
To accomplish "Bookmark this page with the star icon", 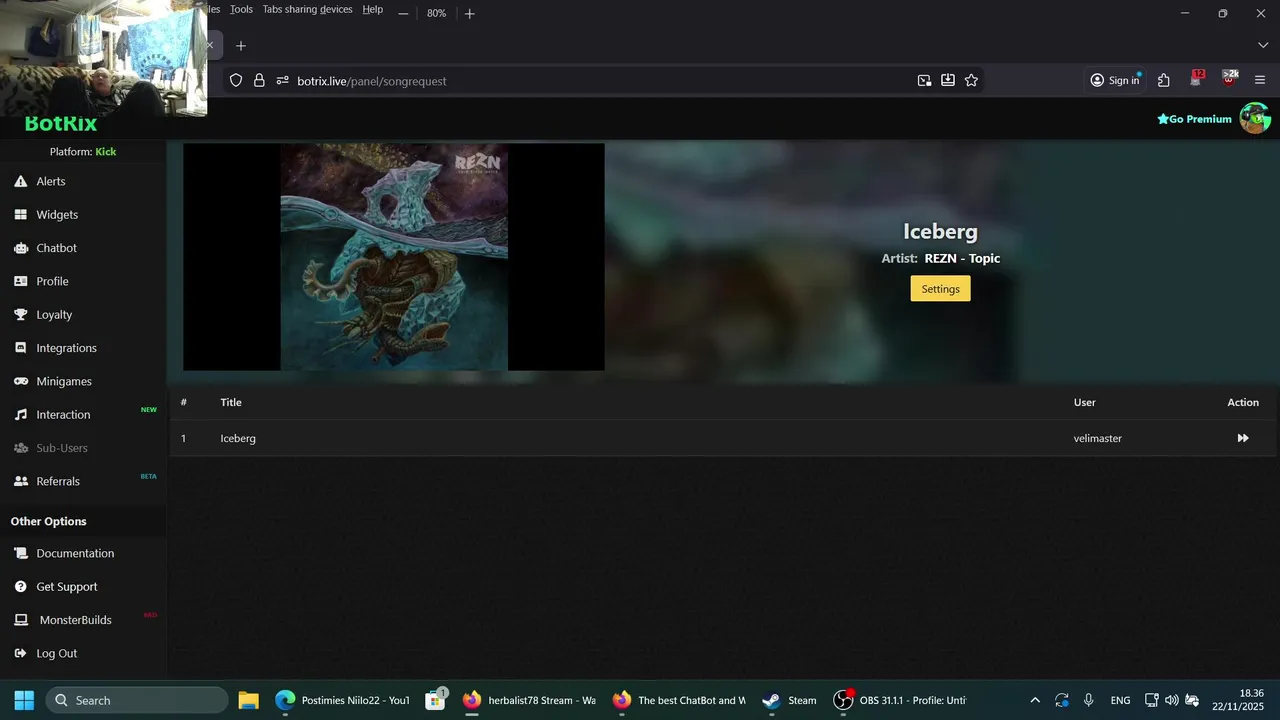I will (x=971, y=80).
